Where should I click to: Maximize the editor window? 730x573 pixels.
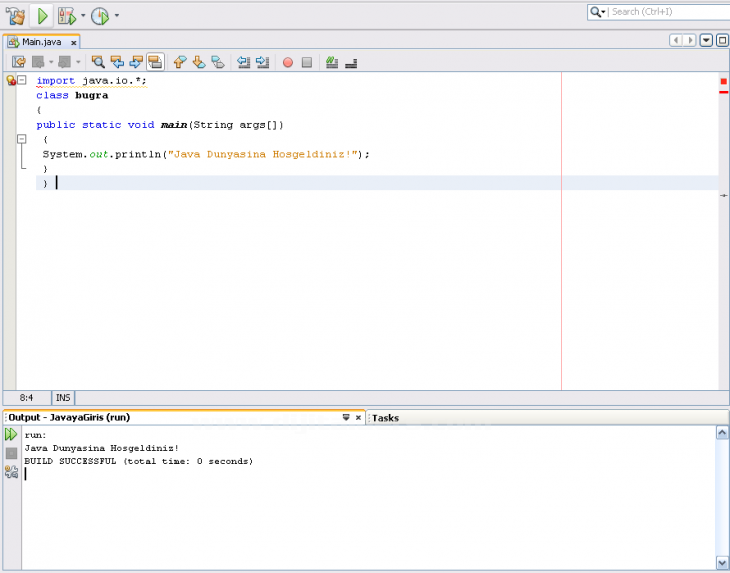point(722,40)
